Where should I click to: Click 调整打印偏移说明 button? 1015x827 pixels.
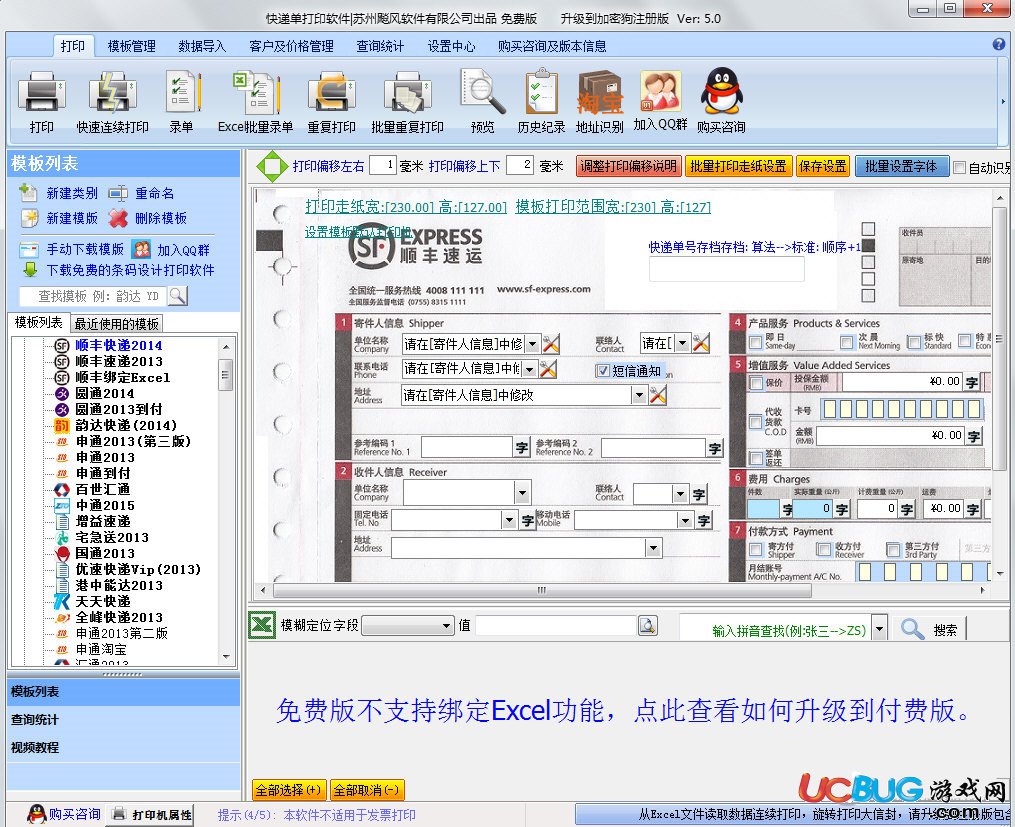[x=628, y=166]
